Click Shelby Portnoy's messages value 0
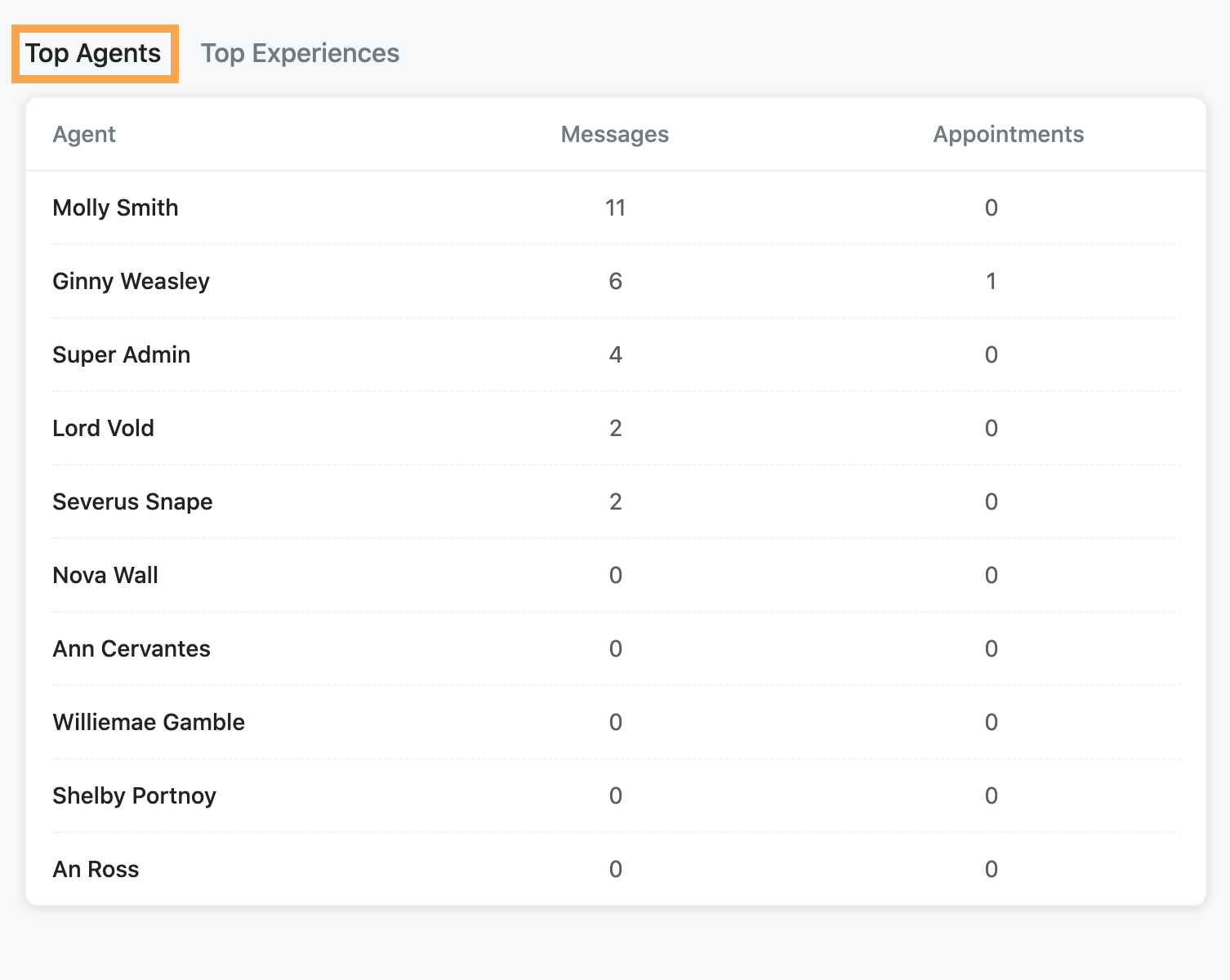Image resolution: width=1230 pixels, height=980 pixels. click(x=616, y=795)
